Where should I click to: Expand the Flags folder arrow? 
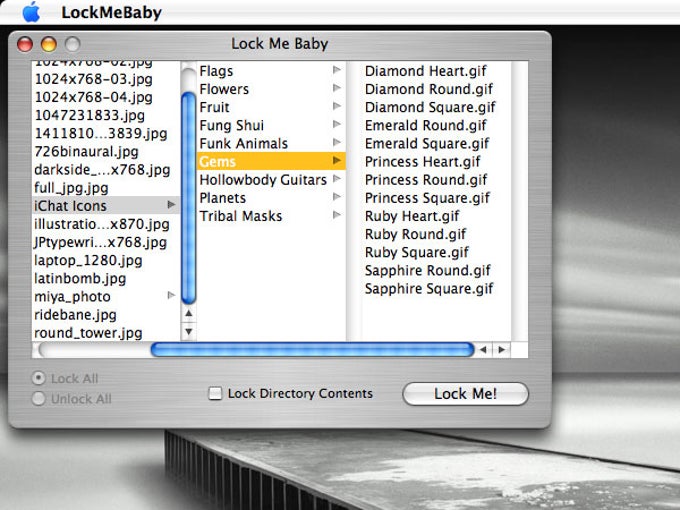tap(337, 70)
